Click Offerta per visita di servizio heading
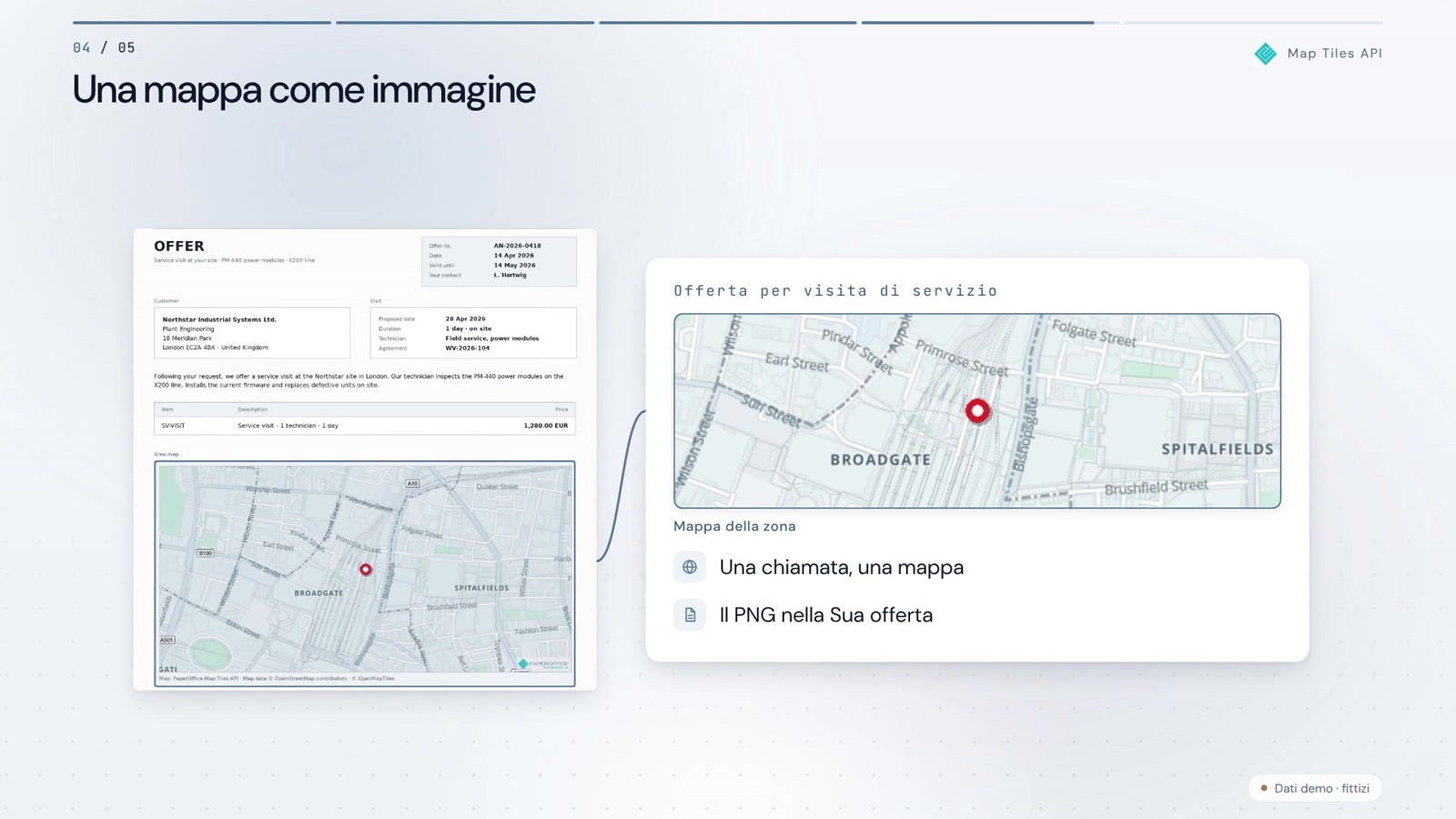The height and width of the screenshot is (819, 1456). (835, 290)
